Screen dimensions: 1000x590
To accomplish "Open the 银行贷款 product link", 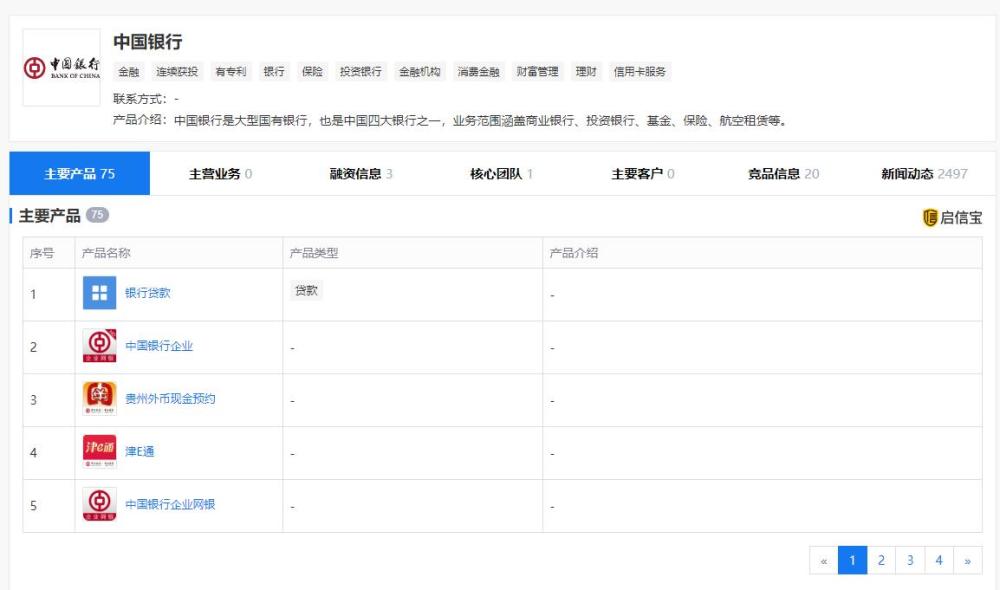I will 147,293.
